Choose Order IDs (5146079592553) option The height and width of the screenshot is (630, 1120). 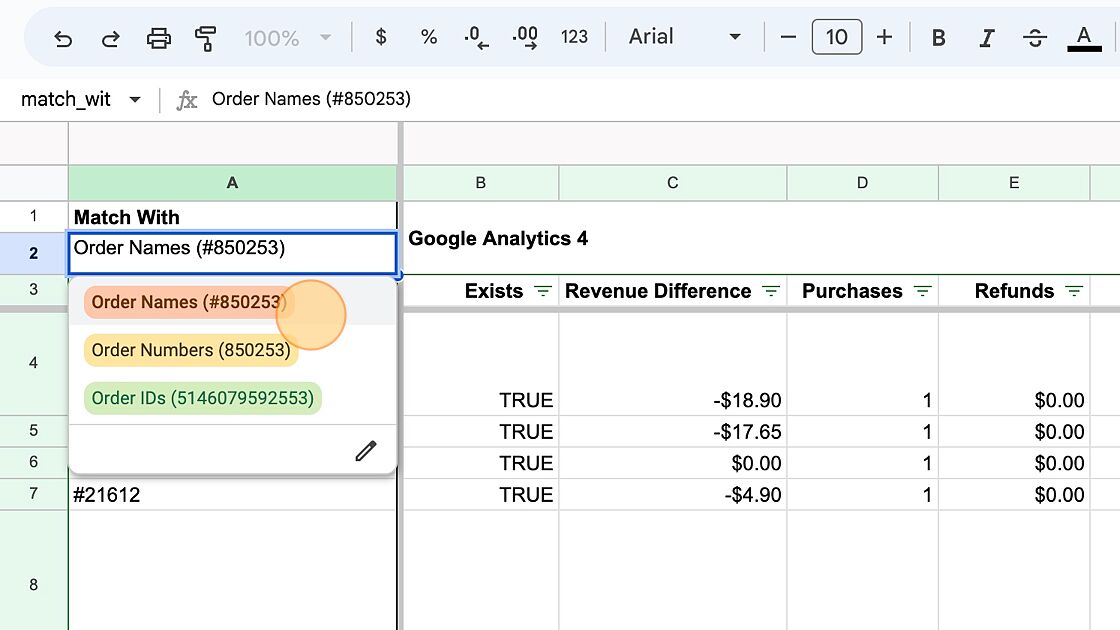[203, 398]
